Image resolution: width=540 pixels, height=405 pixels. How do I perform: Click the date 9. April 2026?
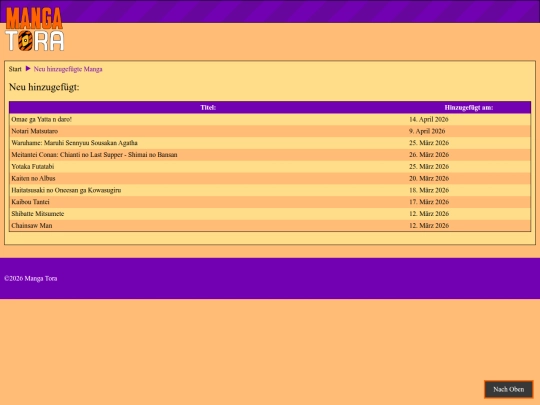click(x=427, y=131)
